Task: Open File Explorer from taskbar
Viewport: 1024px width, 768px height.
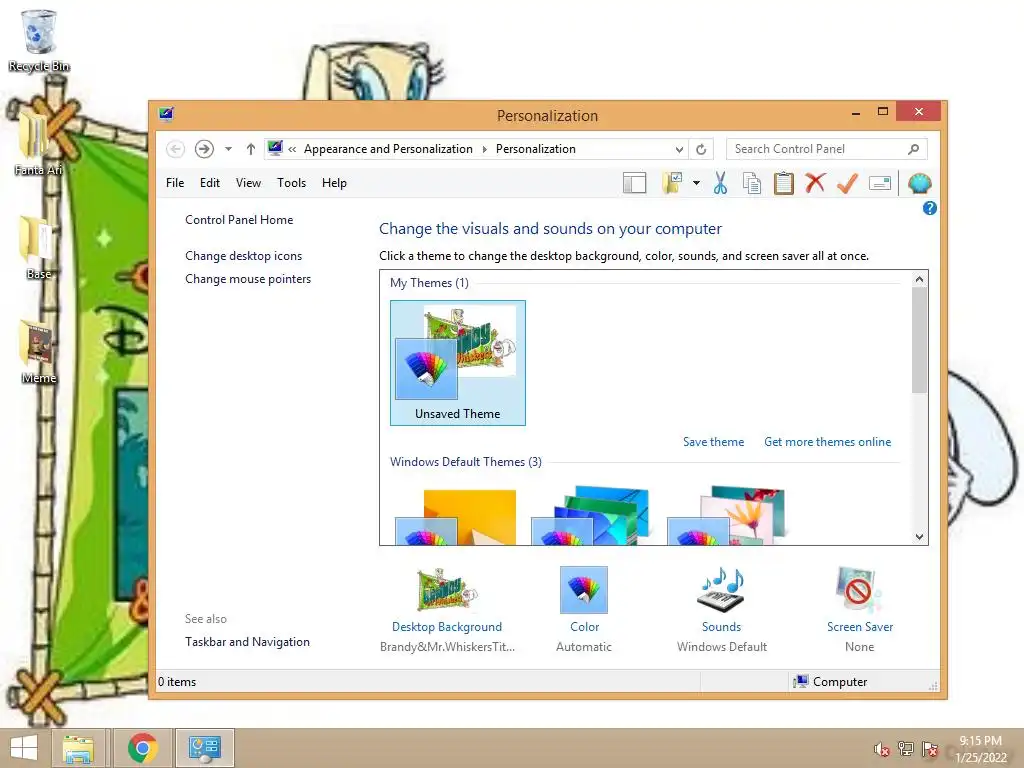Action: (78, 748)
